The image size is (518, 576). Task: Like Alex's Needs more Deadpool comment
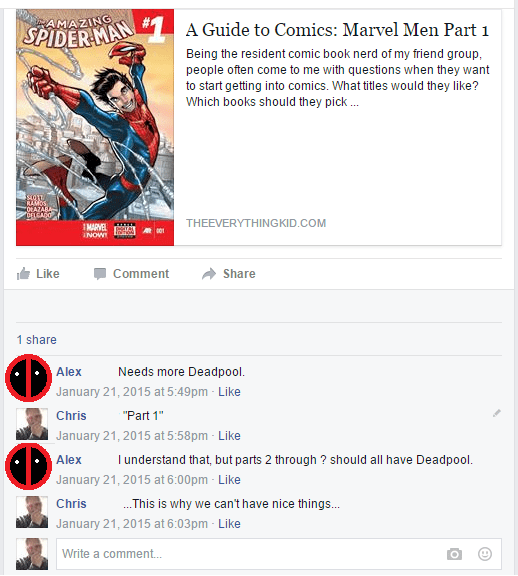coord(229,392)
